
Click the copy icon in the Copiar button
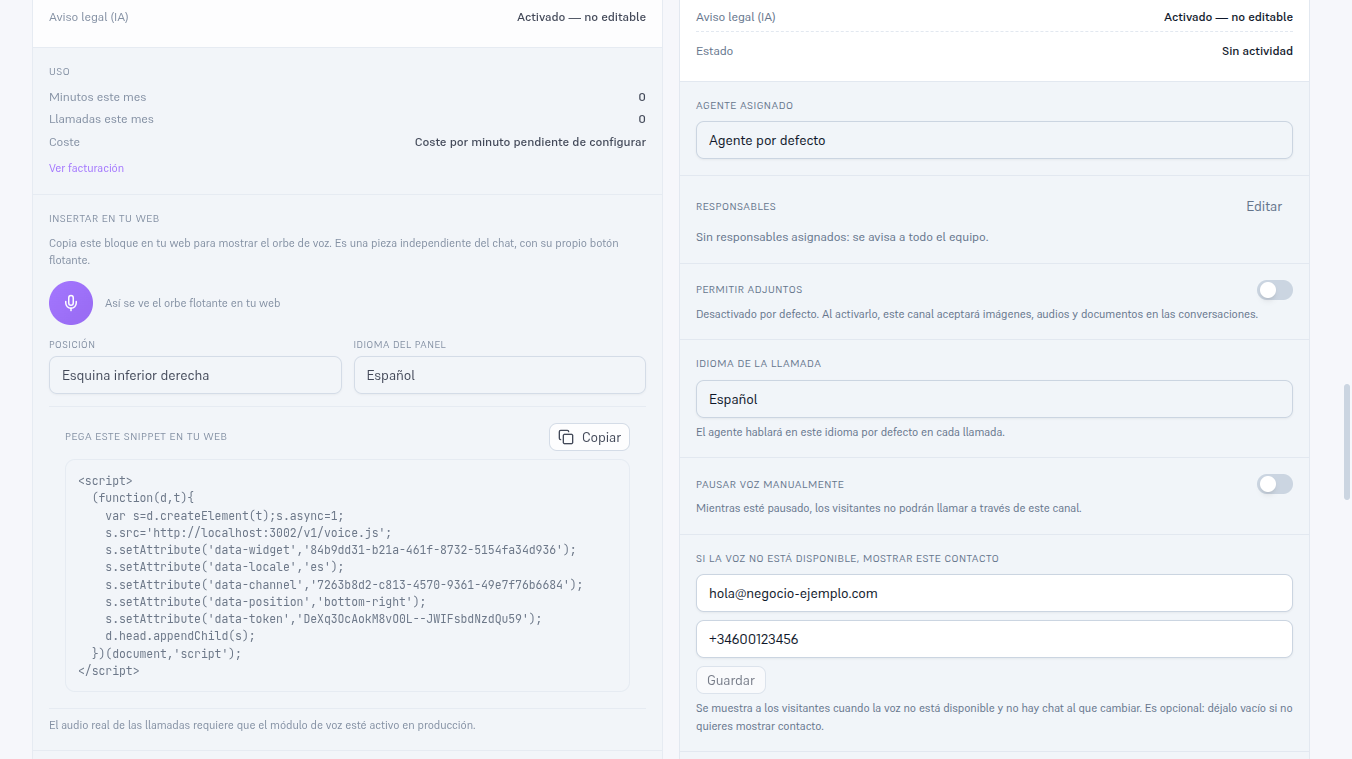[566, 437]
